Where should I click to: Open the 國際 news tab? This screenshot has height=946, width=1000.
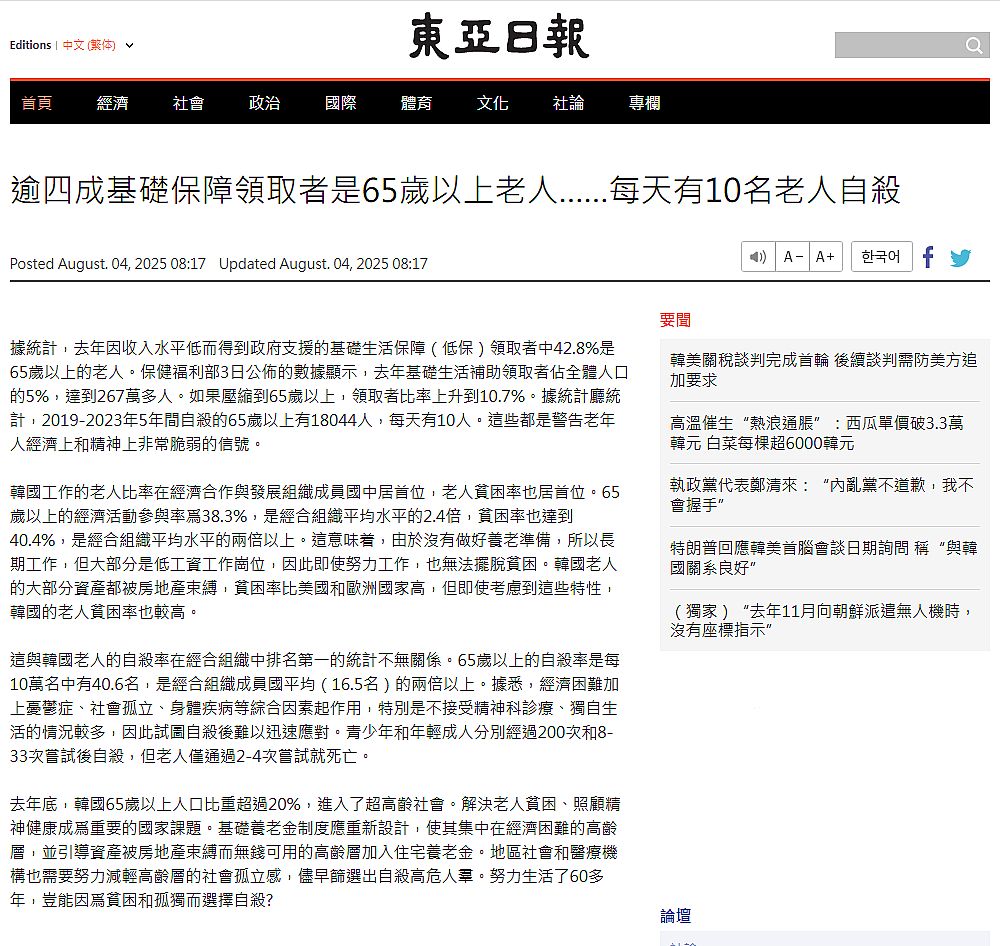[340, 103]
